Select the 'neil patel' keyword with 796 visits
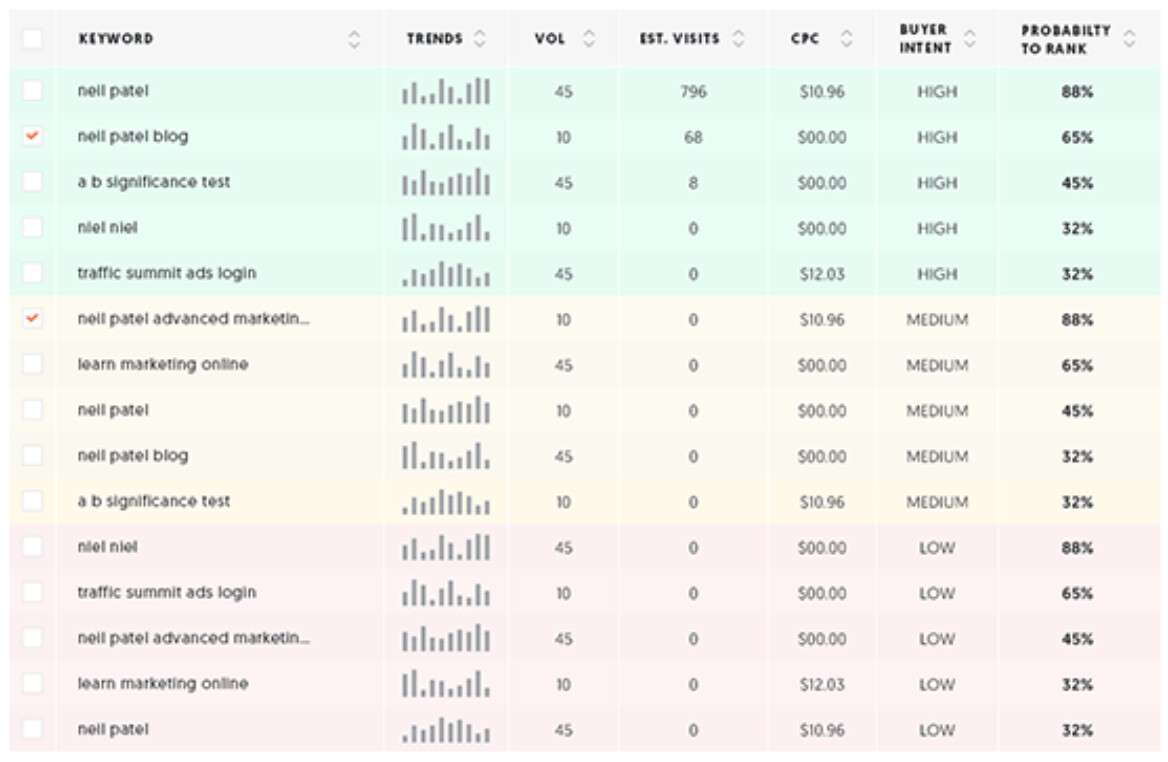This screenshot has height=762, width=1168. point(113,91)
